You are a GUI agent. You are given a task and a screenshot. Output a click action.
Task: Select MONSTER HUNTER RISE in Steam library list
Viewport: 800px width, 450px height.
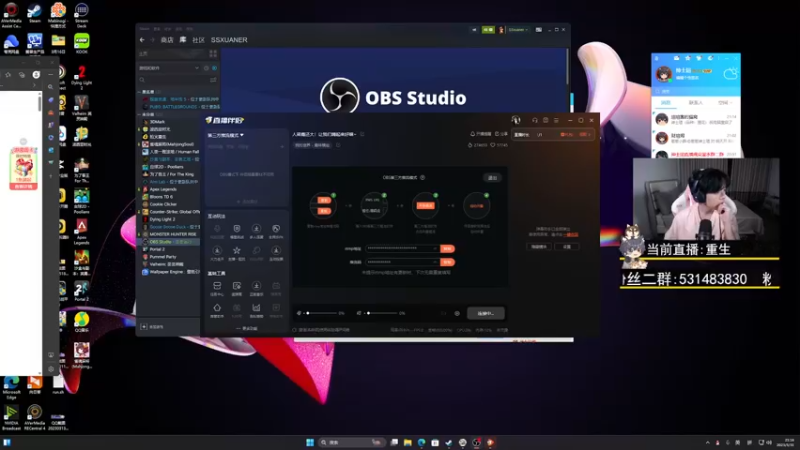click(172, 234)
